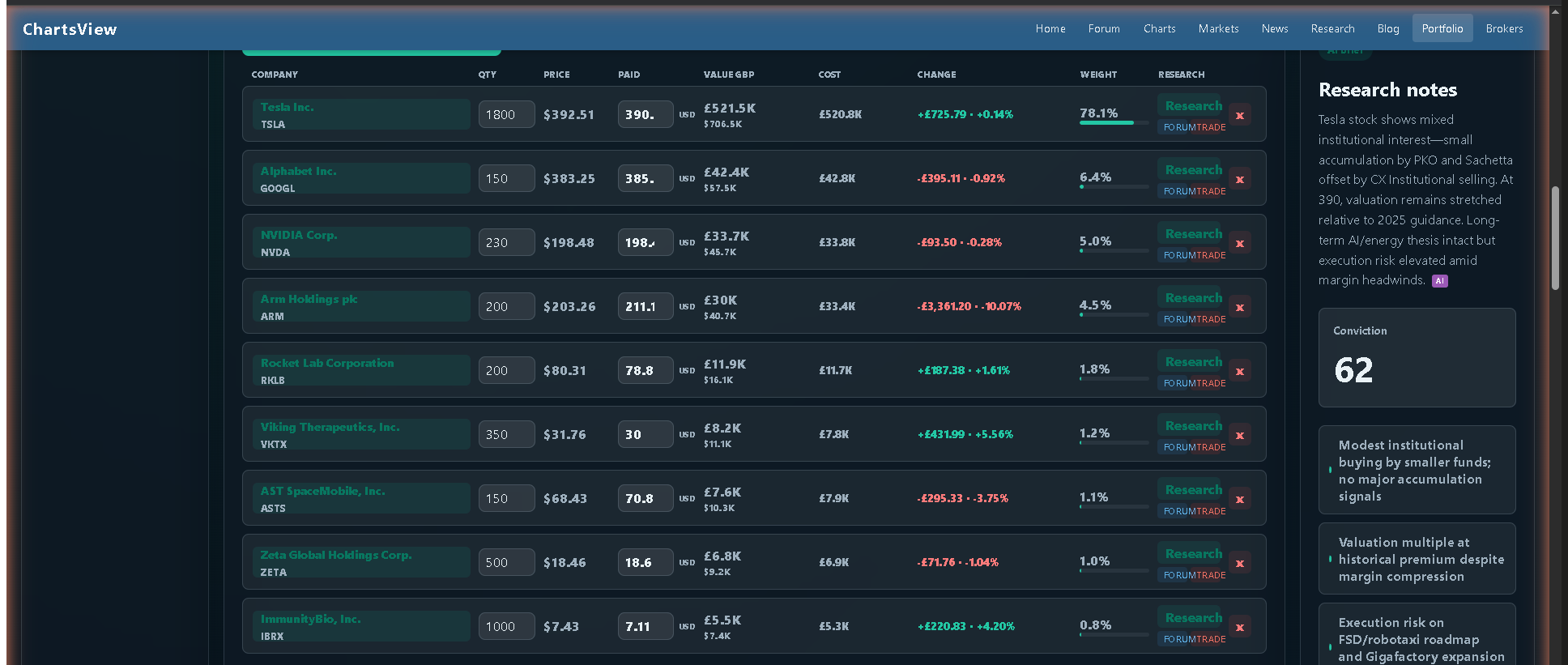Click Arm Holdings paid field 211.1
The width and height of the screenshot is (1568, 665).
[x=646, y=306]
